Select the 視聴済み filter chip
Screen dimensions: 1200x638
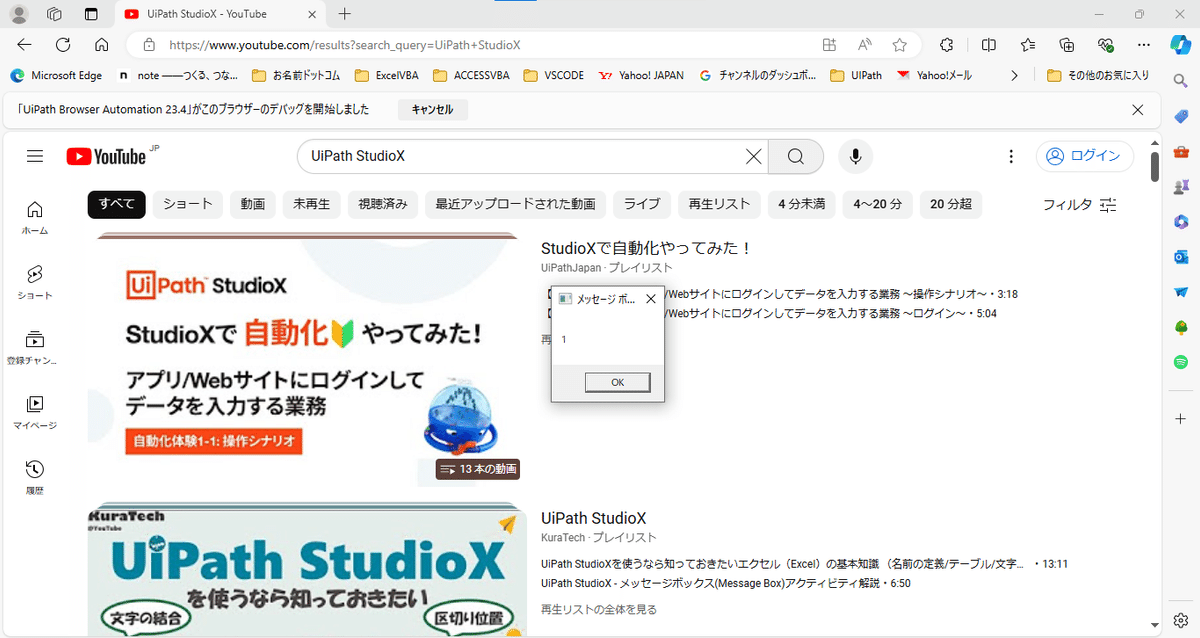[x=384, y=204]
